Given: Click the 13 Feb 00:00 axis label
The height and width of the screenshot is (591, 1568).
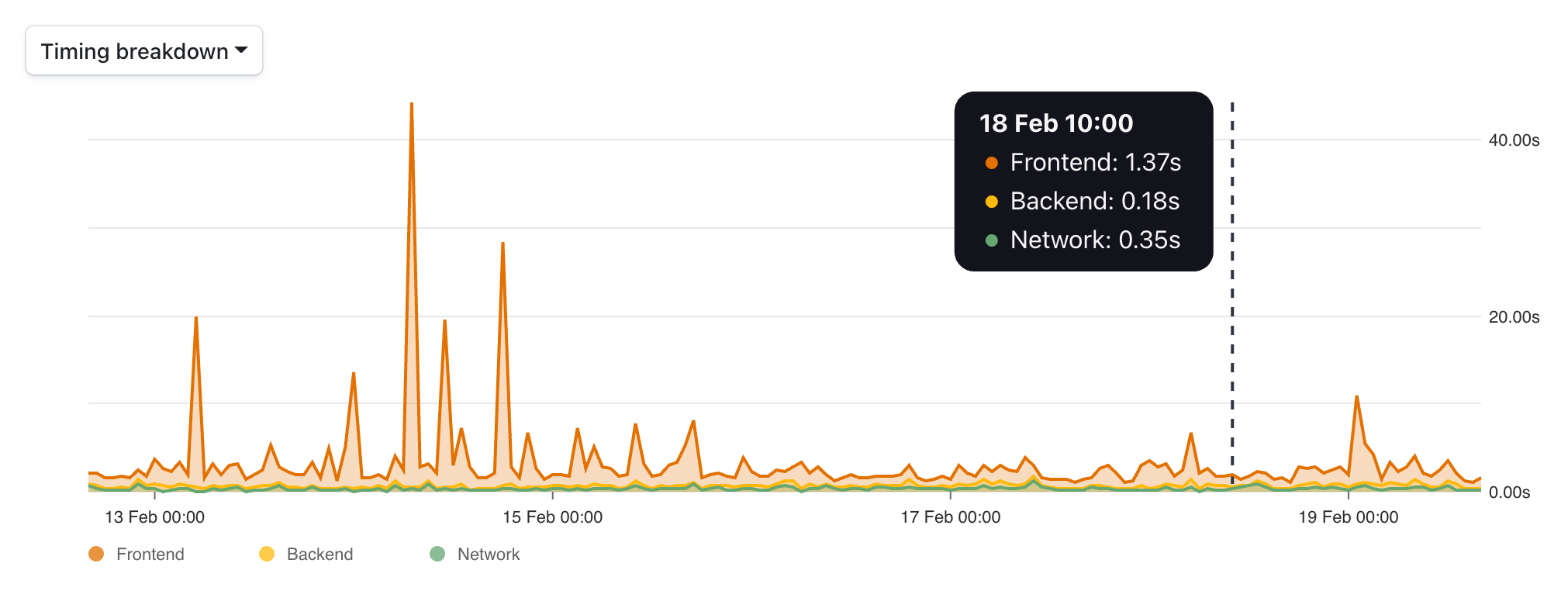Looking at the screenshot, I should 154,517.
